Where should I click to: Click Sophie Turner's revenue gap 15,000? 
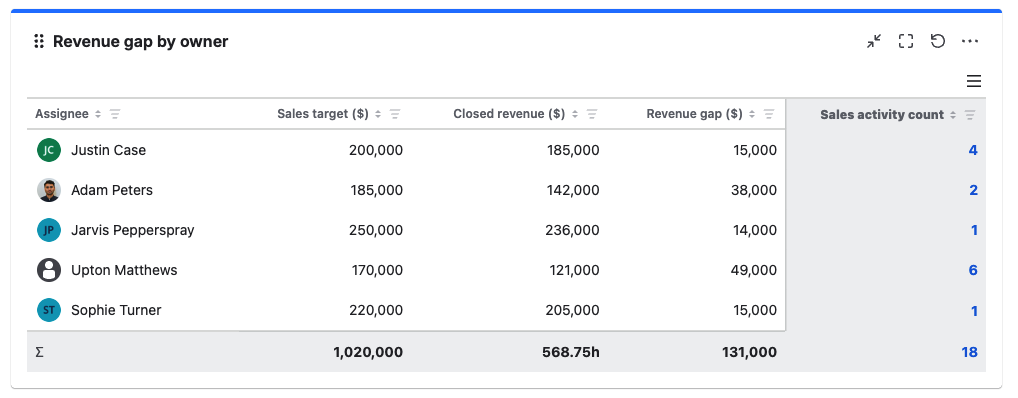[x=754, y=310]
